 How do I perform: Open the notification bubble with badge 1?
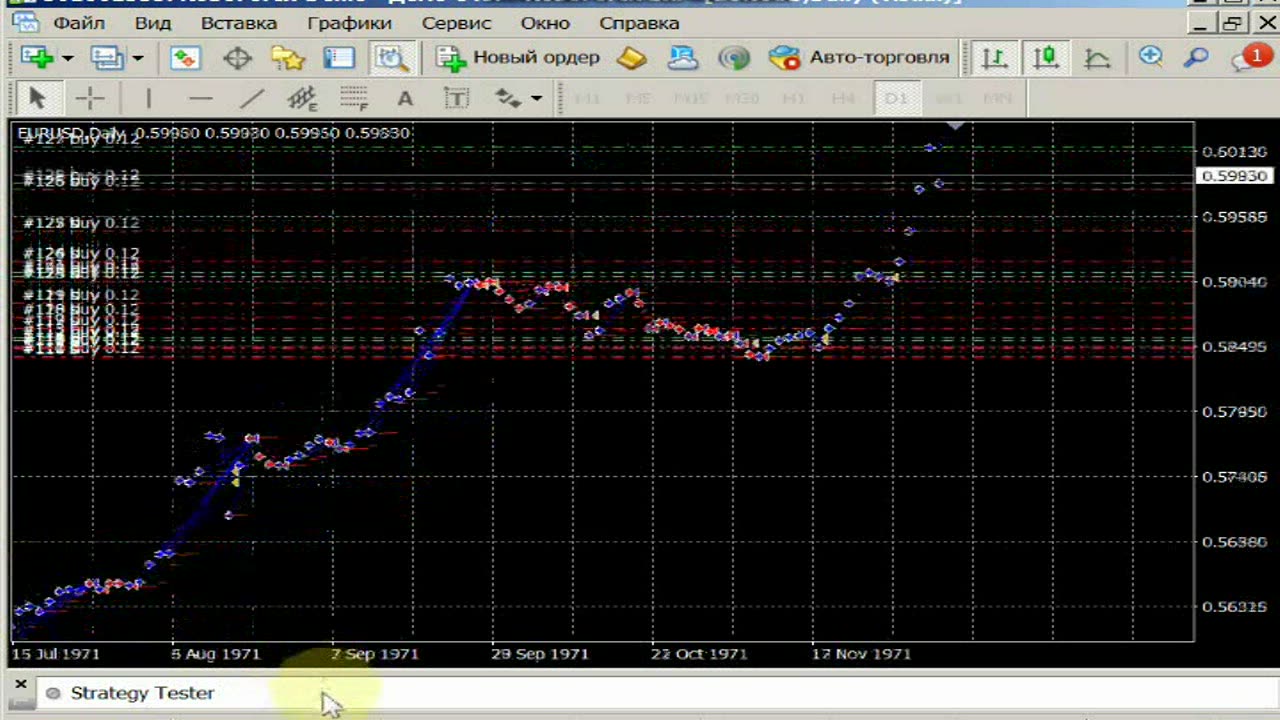[1250, 57]
